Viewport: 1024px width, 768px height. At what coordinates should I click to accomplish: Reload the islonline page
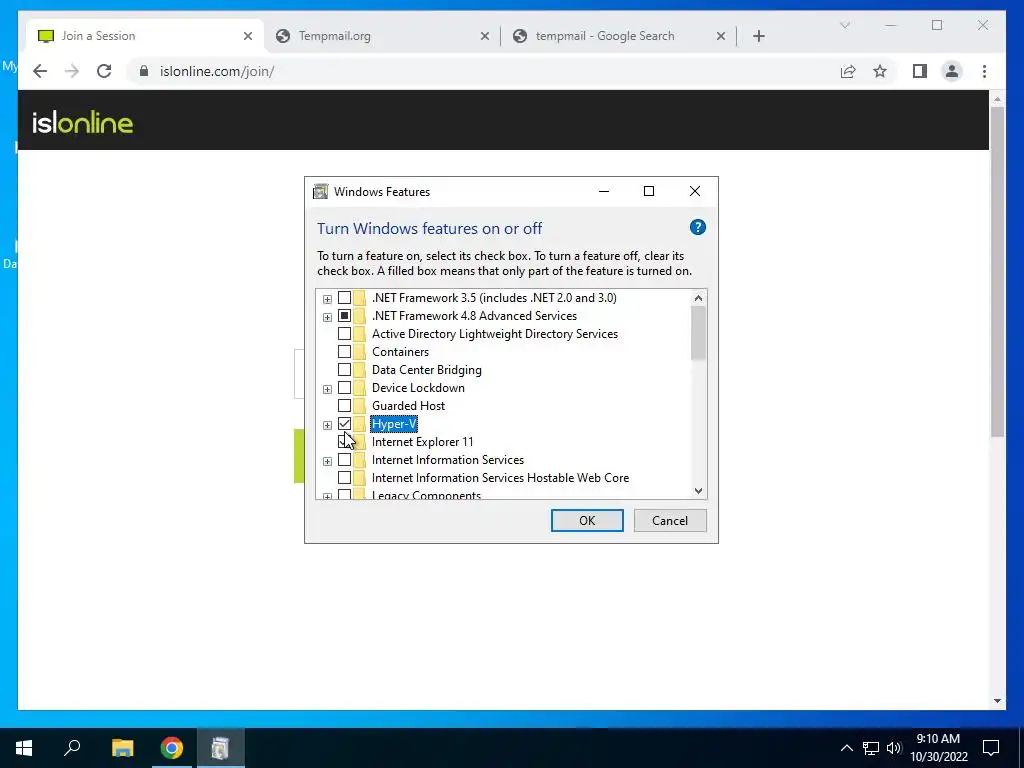click(104, 71)
